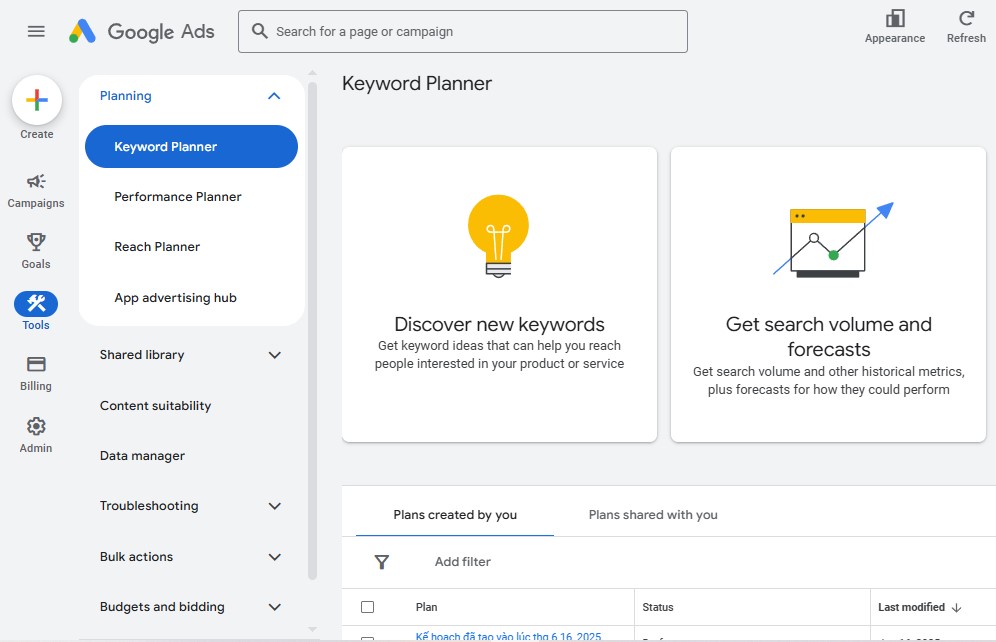Expand the Troubleshooting section
The image size is (996, 642).
click(274, 506)
